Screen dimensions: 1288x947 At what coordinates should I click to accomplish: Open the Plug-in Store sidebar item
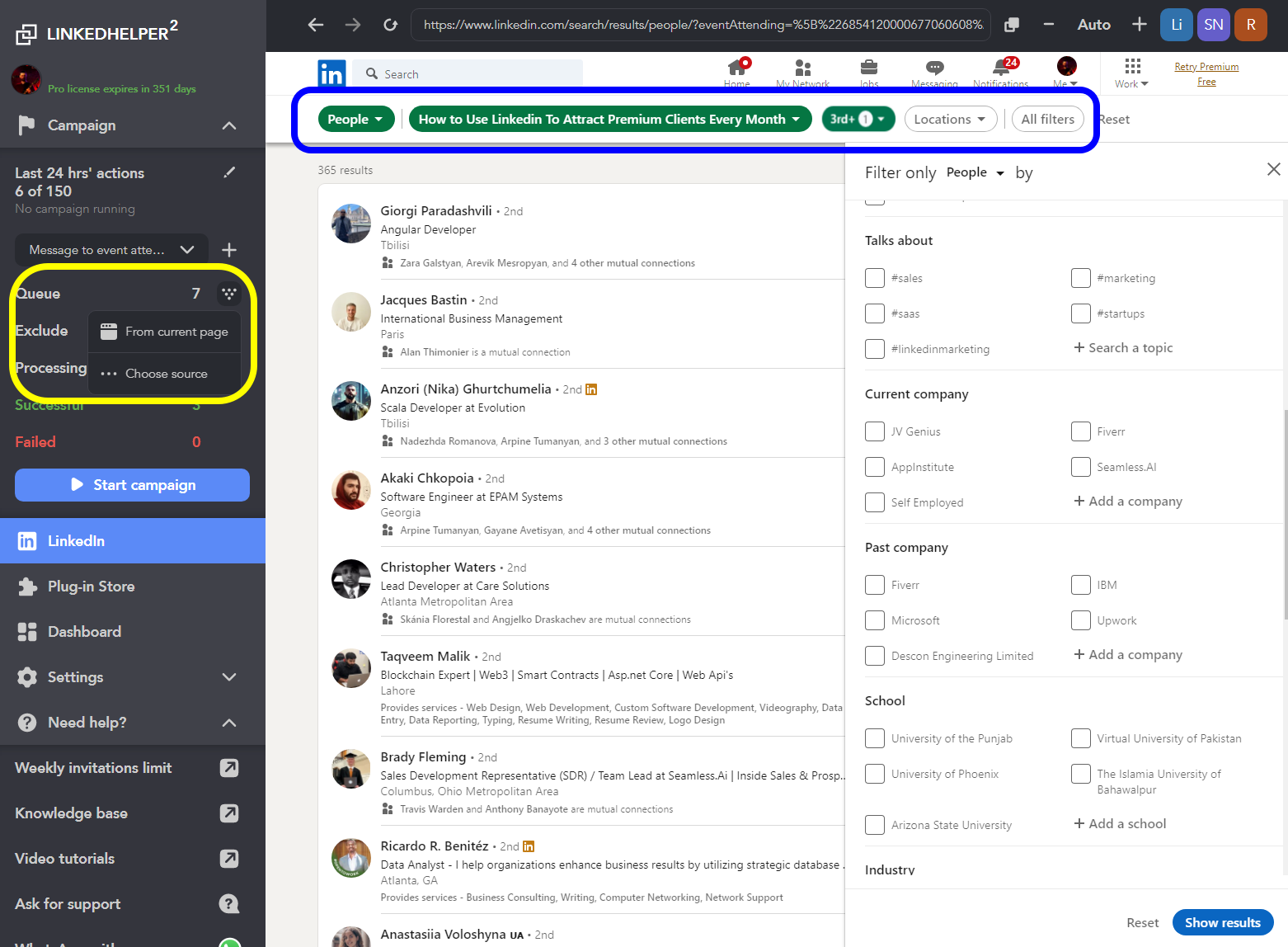click(133, 587)
